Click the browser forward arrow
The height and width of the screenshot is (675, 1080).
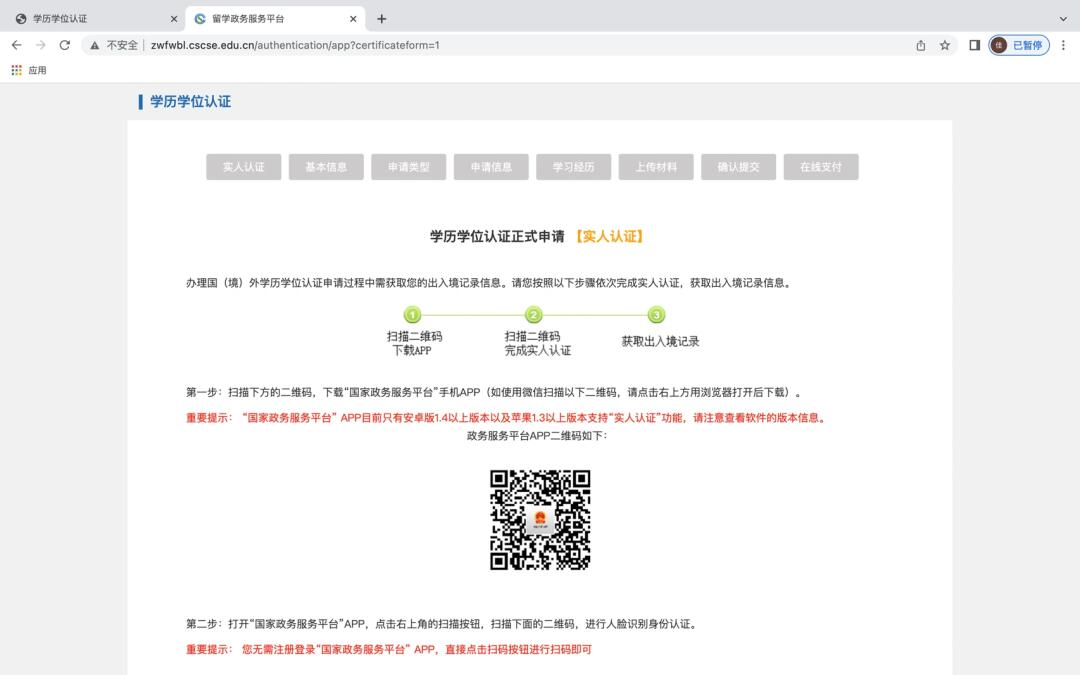coord(41,45)
